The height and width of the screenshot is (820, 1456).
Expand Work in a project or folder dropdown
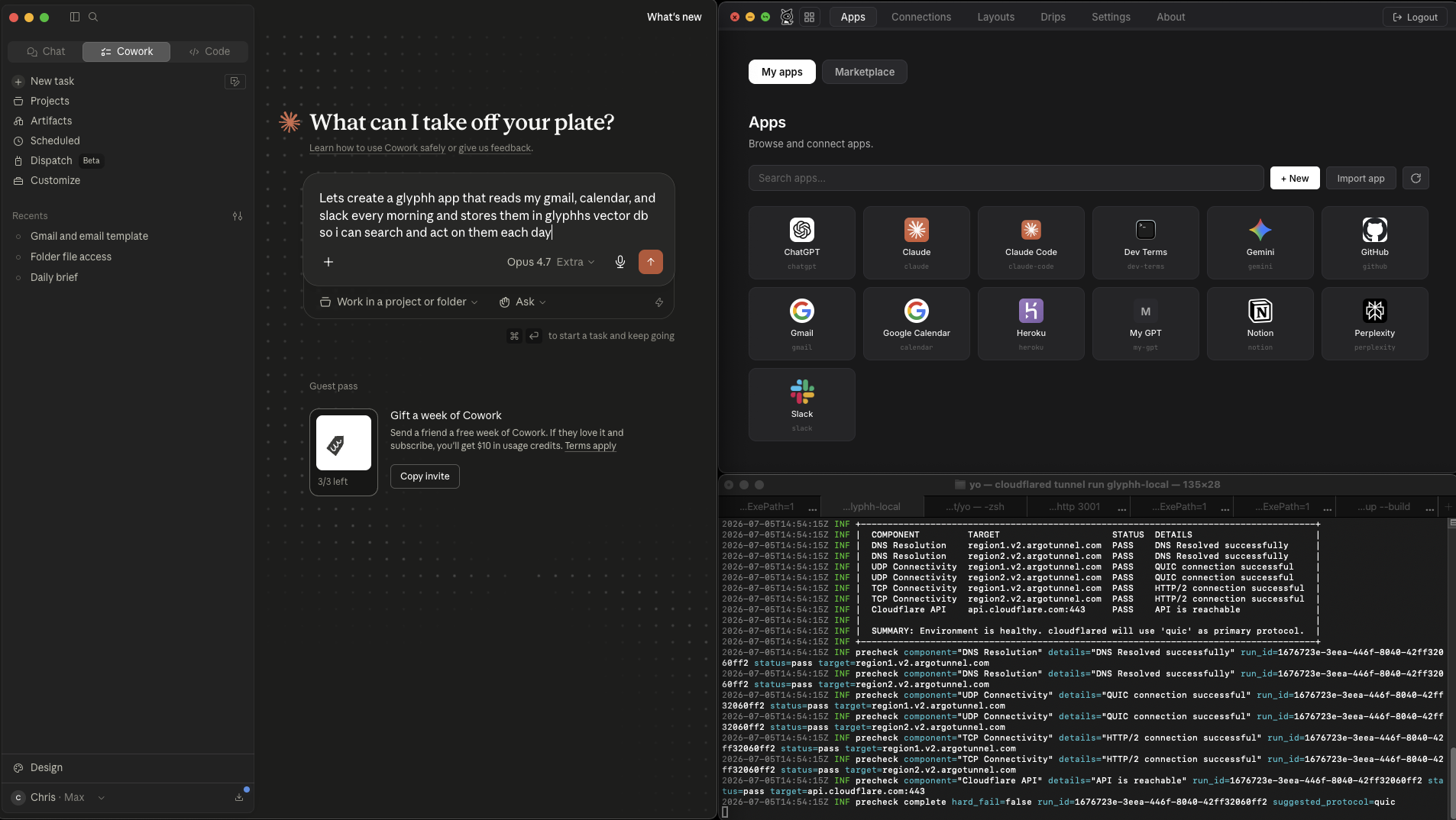point(399,302)
